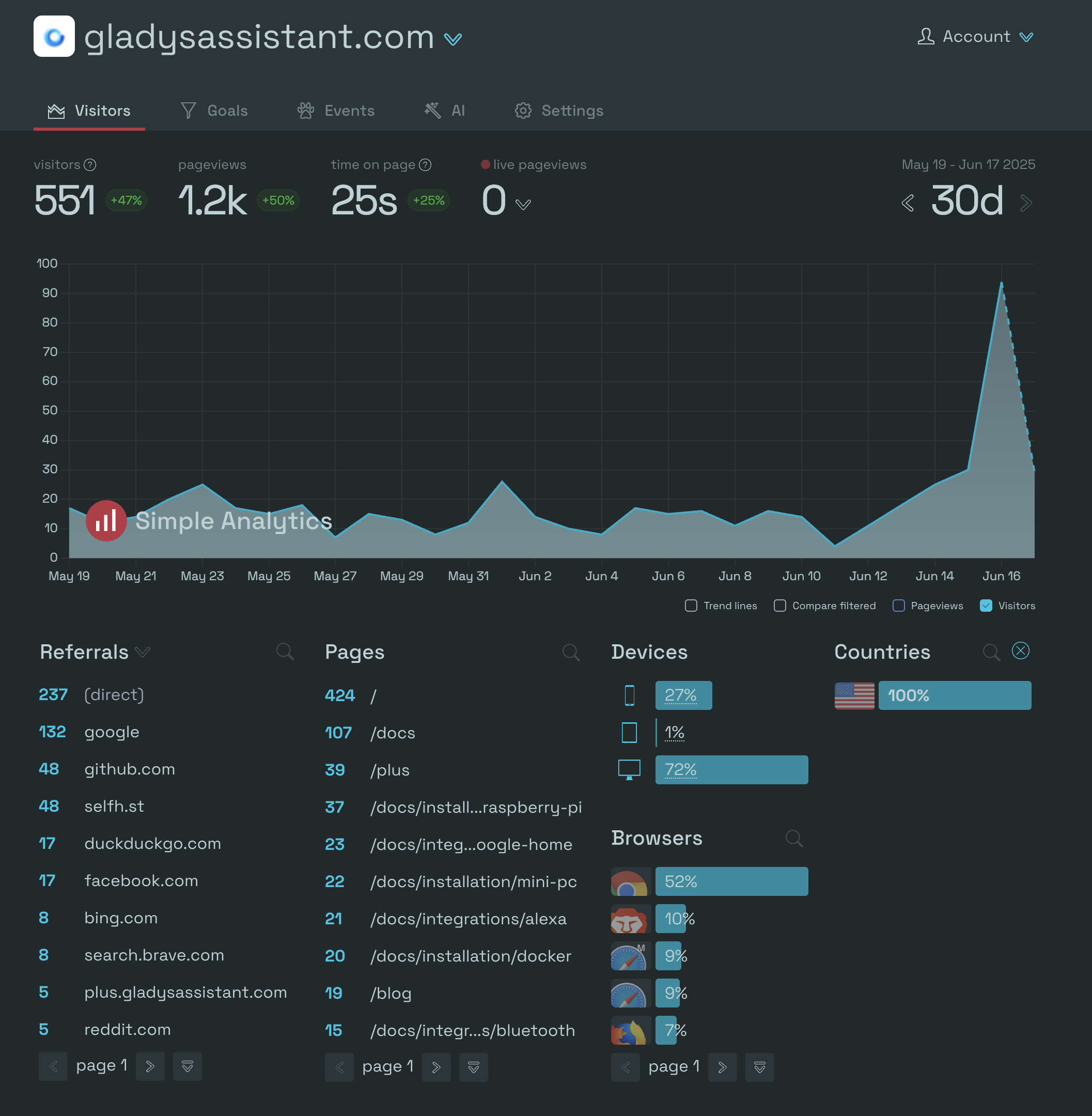1092x1116 pixels.
Task: Go to previous Referrals page
Action: 53,1066
